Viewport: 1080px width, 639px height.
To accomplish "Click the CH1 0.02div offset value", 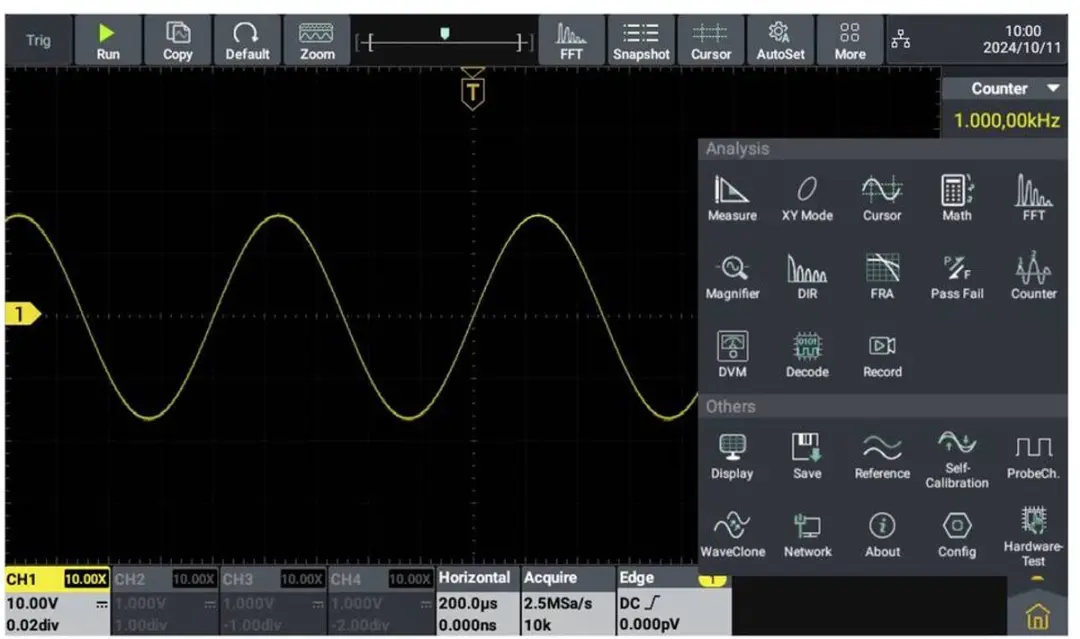I will click(33, 625).
